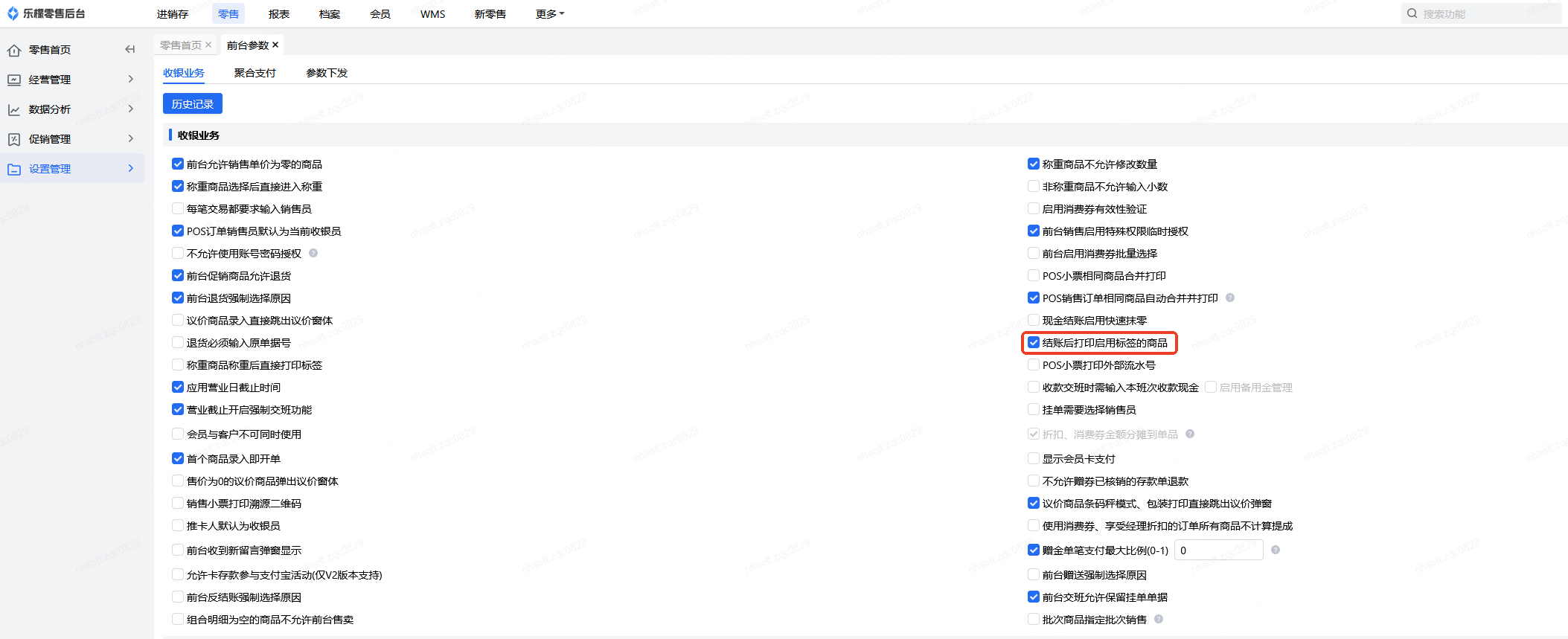Click help icon beside 折扣、消费券金额分摊到单品
1568x639 pixels.
tap(1190, 434)
